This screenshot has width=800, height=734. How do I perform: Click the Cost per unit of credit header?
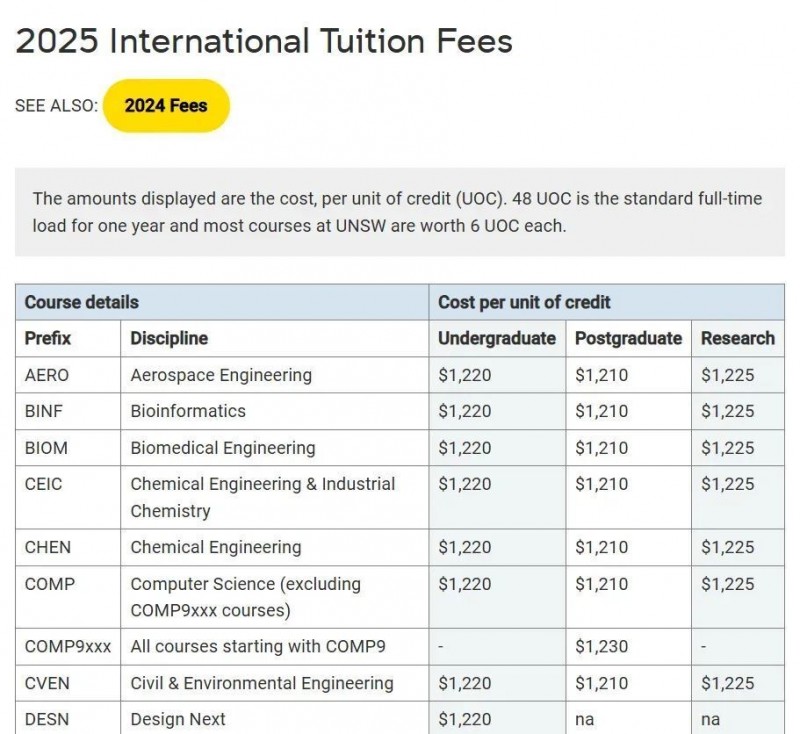[607, 302]
